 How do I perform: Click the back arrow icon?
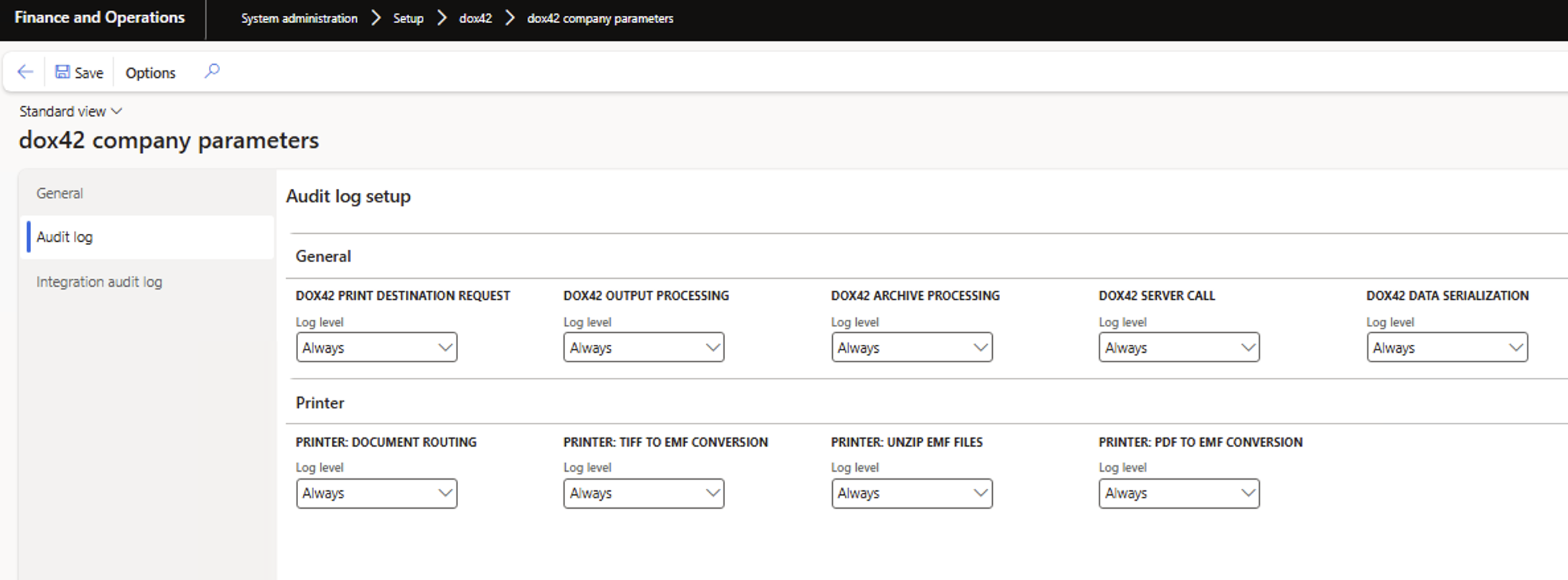tap(25, 72)
